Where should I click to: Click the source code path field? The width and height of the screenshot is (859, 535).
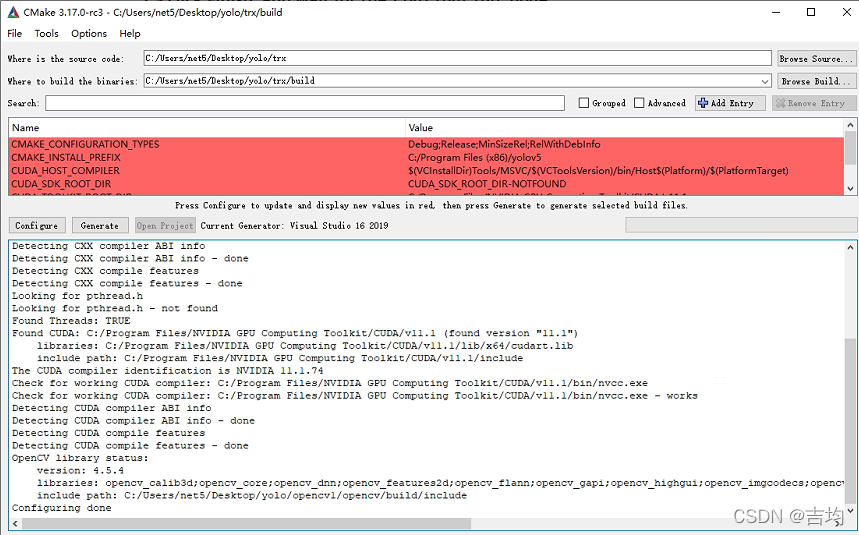(x=457, y=58)
